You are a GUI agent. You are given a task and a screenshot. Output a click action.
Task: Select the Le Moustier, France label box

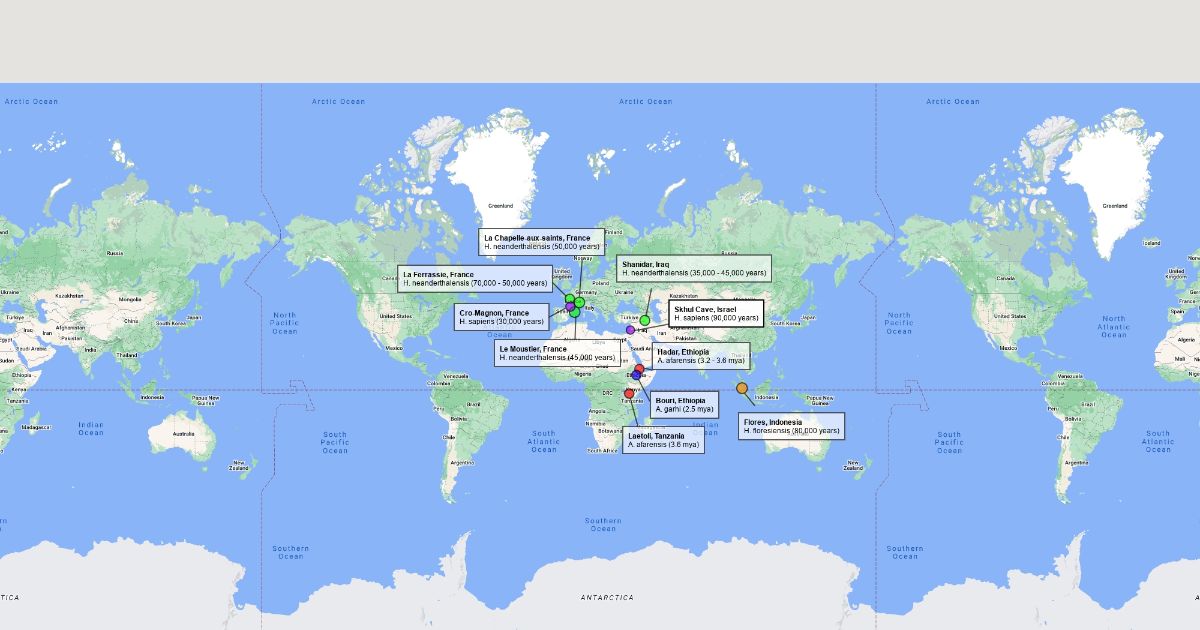pos(556,353)
